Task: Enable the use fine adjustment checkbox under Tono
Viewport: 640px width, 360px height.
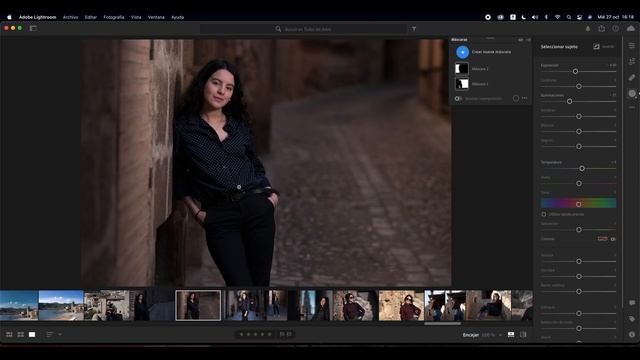Action: point(544,214)
